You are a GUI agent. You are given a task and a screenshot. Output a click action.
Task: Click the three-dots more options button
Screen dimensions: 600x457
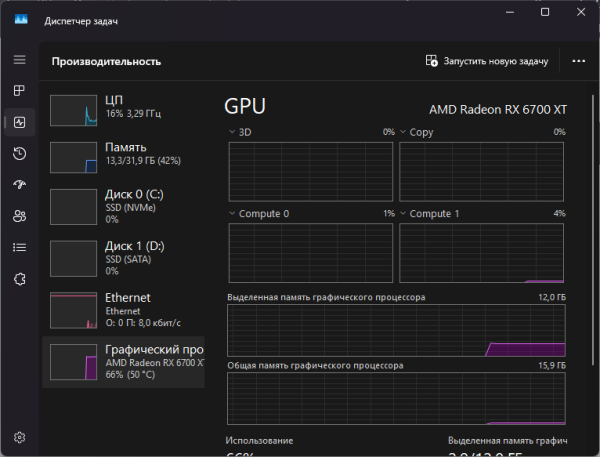coord(578,61)
